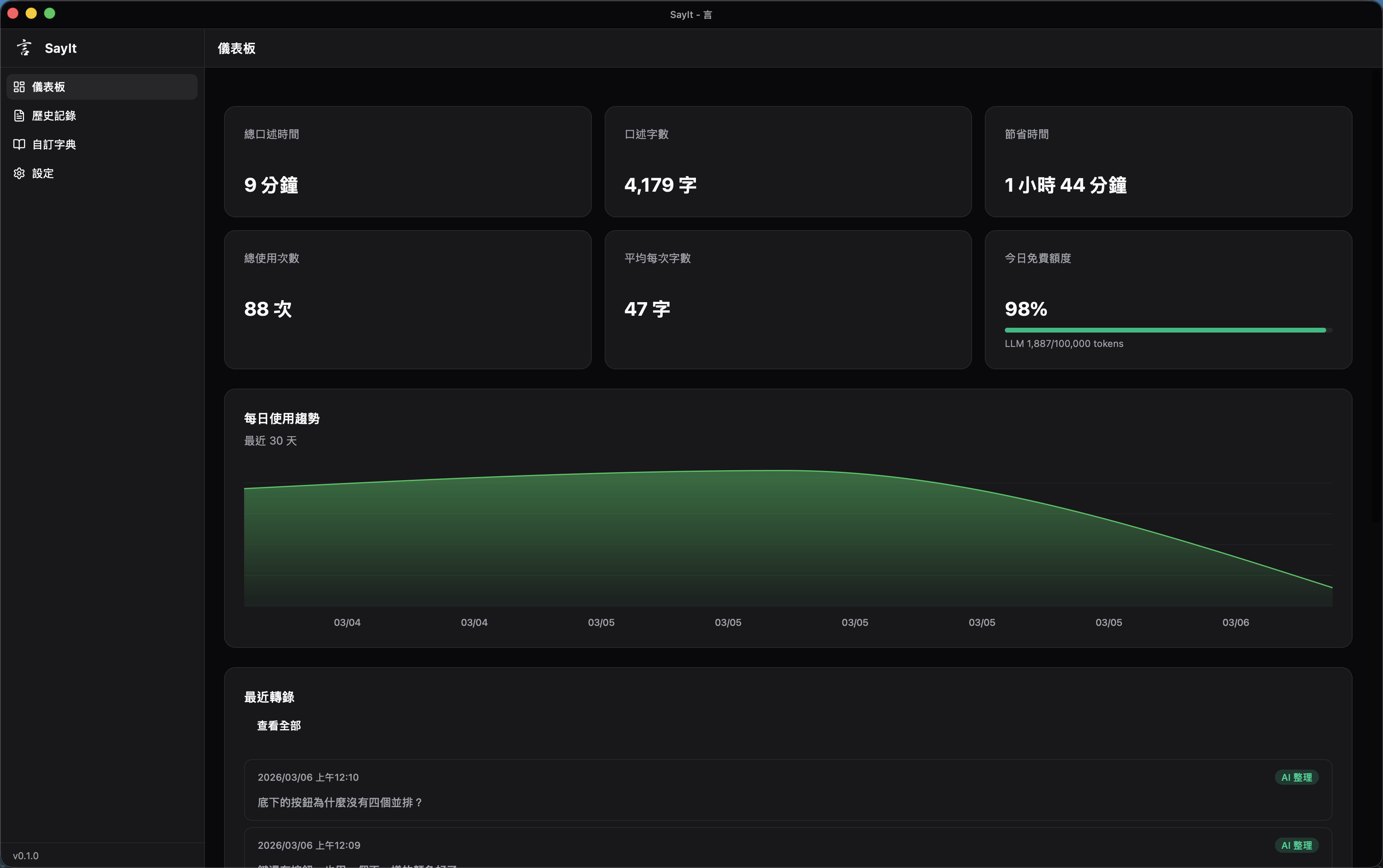Click AI 整理 badge on 12:09 transcript

(1296, 845)
